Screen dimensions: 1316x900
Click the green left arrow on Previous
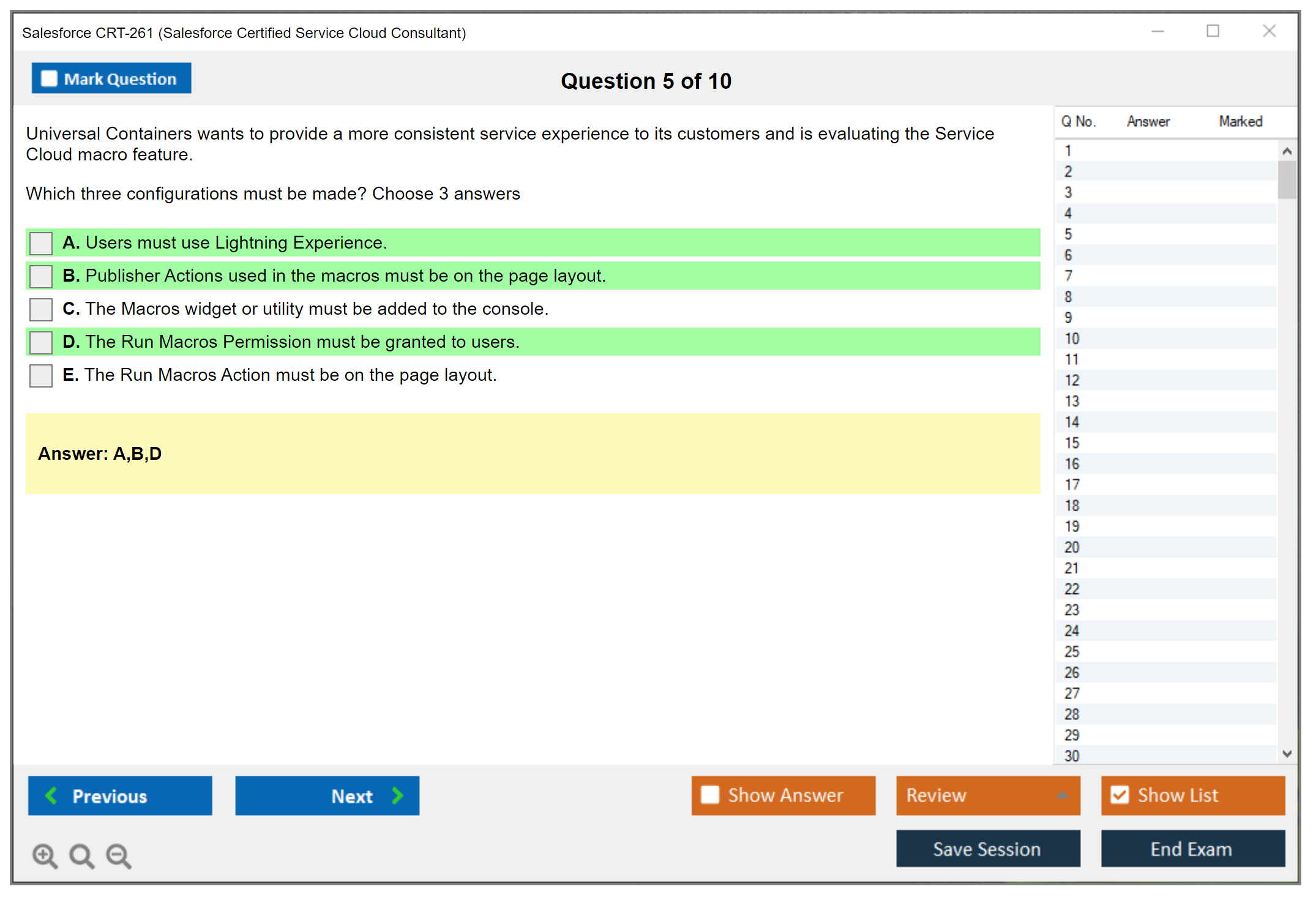point(52,795)
